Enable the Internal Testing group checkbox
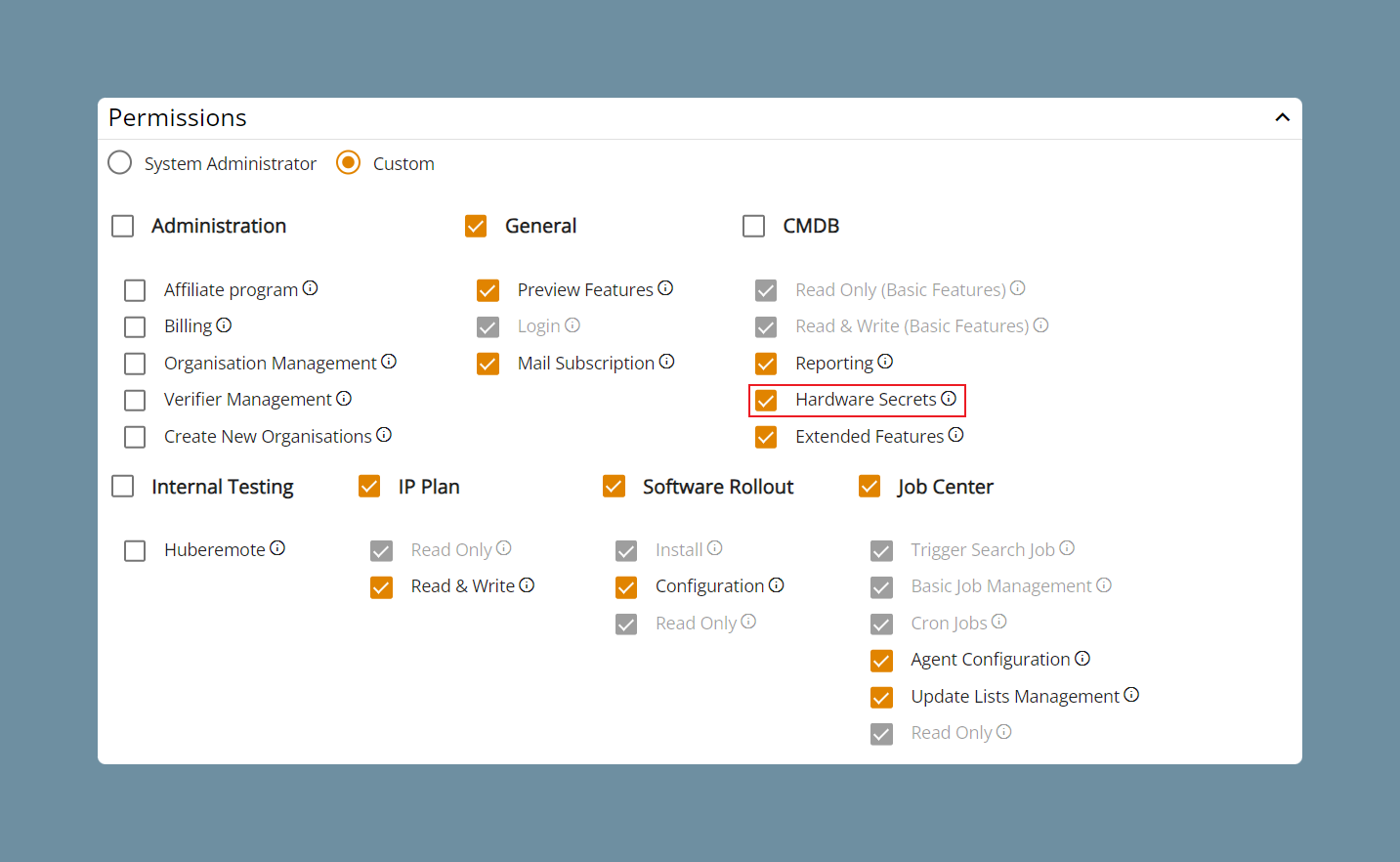This screenshot has height=862, width=1400. (123, 487)
